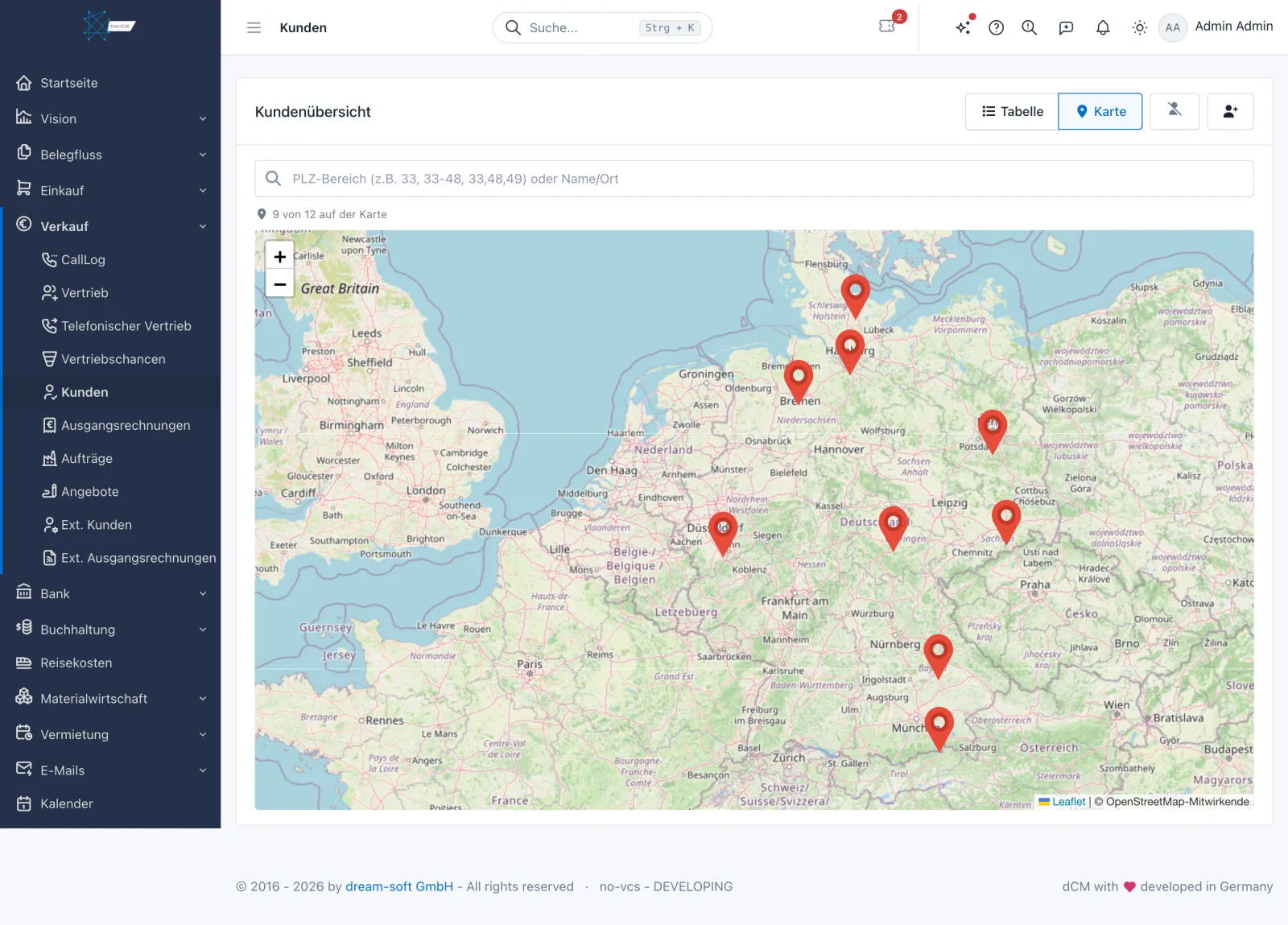Zoom out on the map
Screen dimensions: 1288x925
tap(279, 284)
